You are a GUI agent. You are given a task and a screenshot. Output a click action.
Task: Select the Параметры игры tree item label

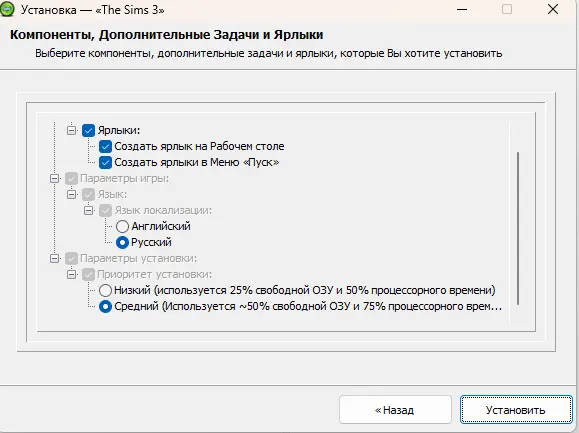(124, 179)
